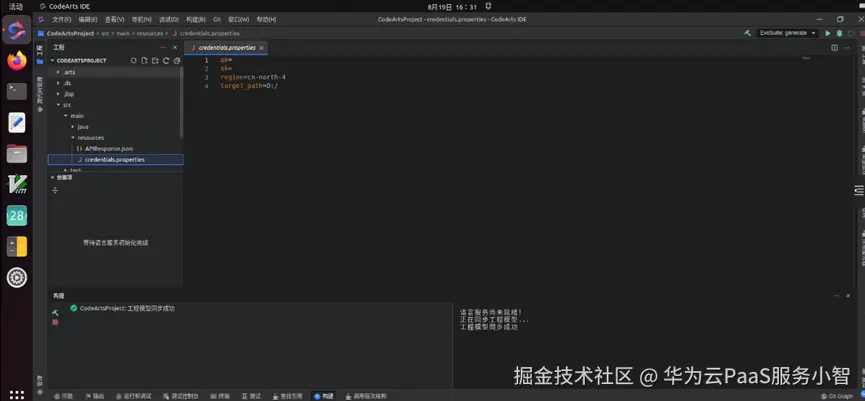
Task: Click the folder icon in the left activity bar
Action: (x=40, y=61)
